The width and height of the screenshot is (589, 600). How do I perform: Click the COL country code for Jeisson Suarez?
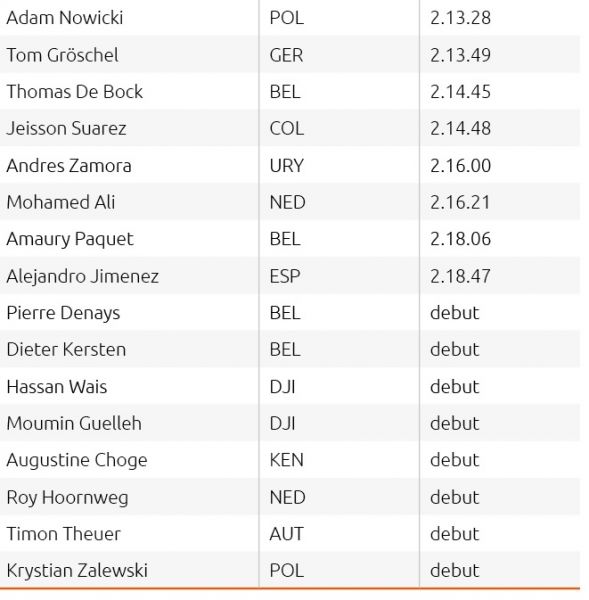click(287, 129)
